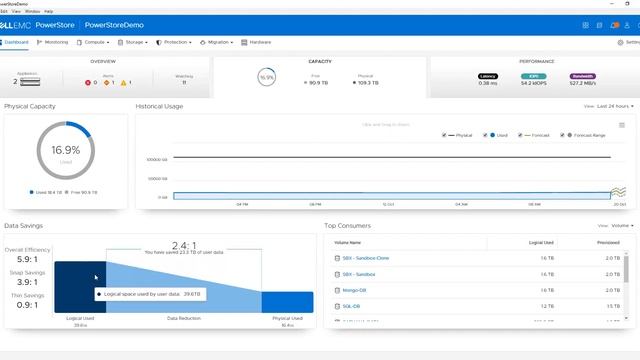Screen dimensions: 640x360
Task: Open the SBX - Sandbox Clone volume link
Action: pos(366,258)
